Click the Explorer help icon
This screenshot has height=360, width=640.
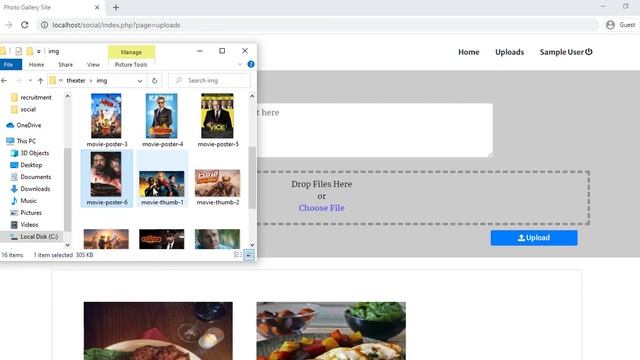[251, 64]
